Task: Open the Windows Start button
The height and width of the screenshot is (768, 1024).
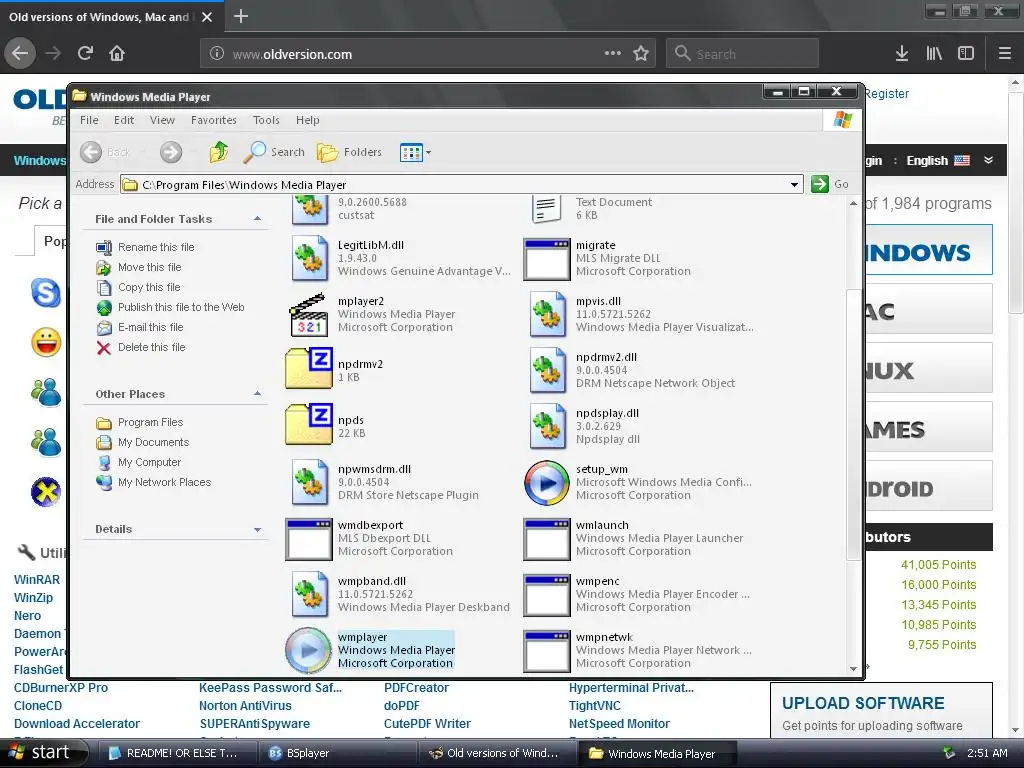Action: click(x=43, y=753)
